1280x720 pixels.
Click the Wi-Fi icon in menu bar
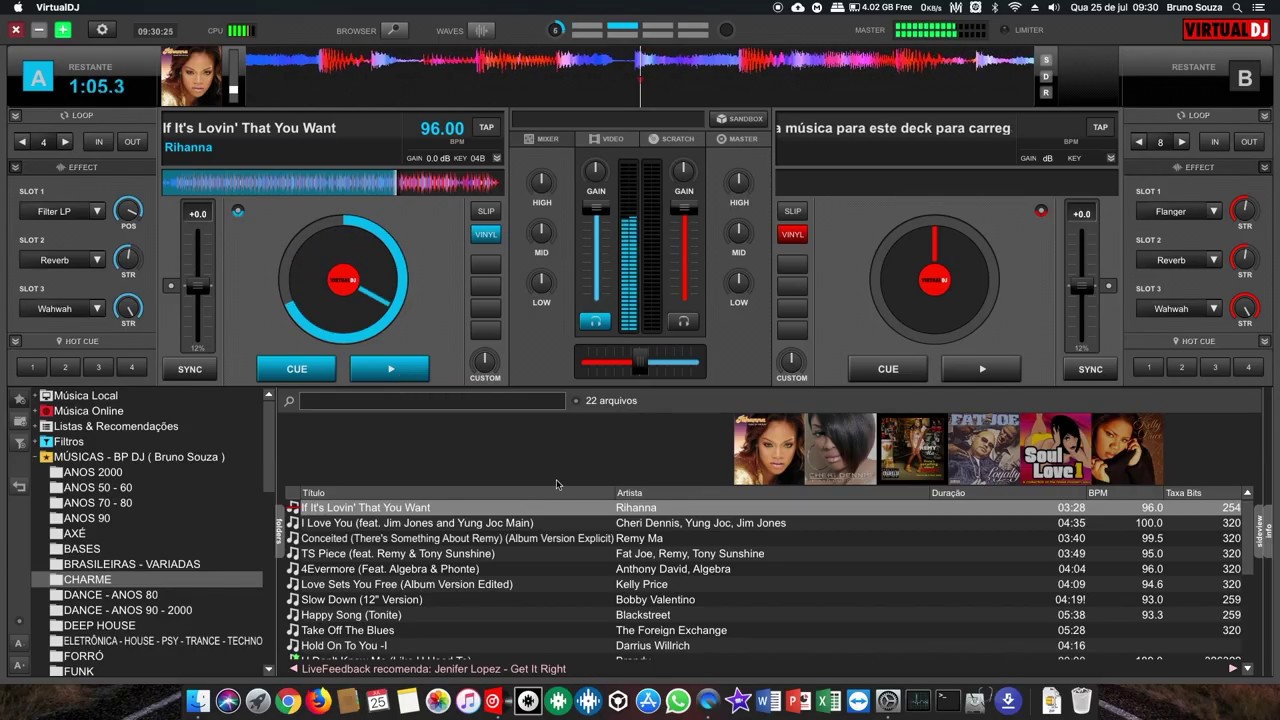coord(1014,7)
